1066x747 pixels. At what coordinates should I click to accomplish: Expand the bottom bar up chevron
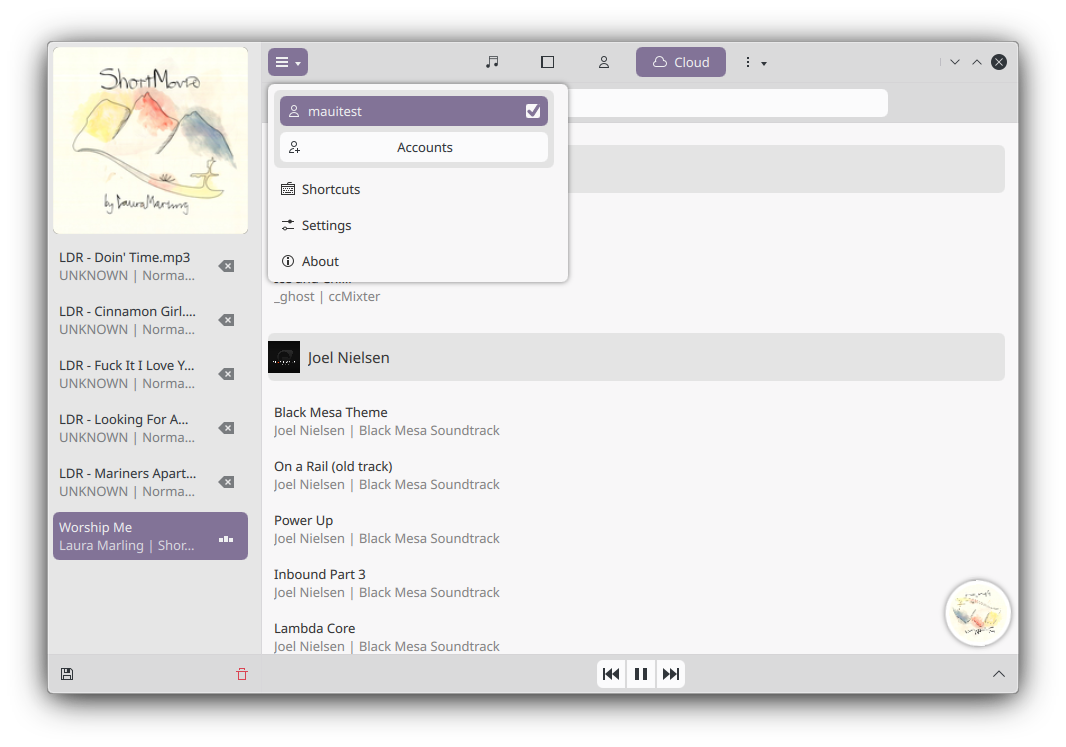[x=998, y=674]
